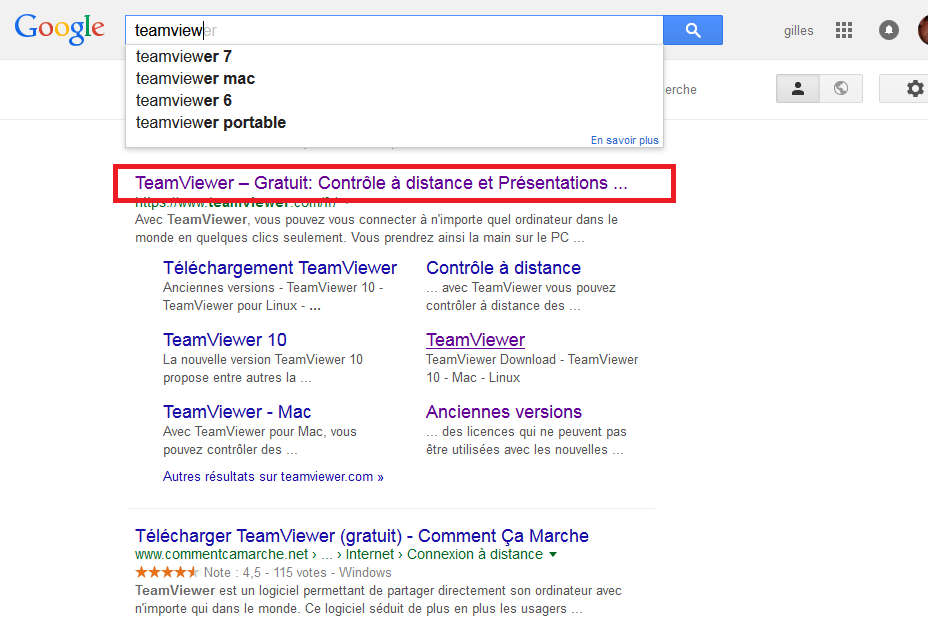Open the profile avatar picture
The width and height of the screenshot is (928, 627).
pyautogui.click(x=923, y=30)
